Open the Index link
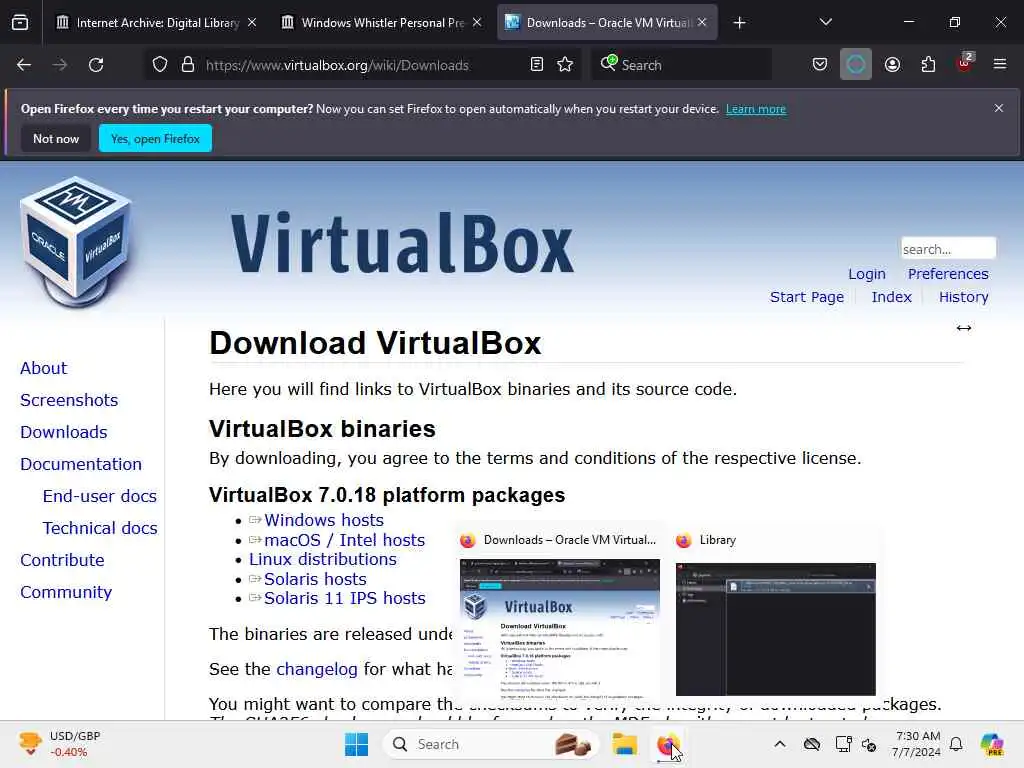Screen dimensions: 1024x768 click(891, 296)
